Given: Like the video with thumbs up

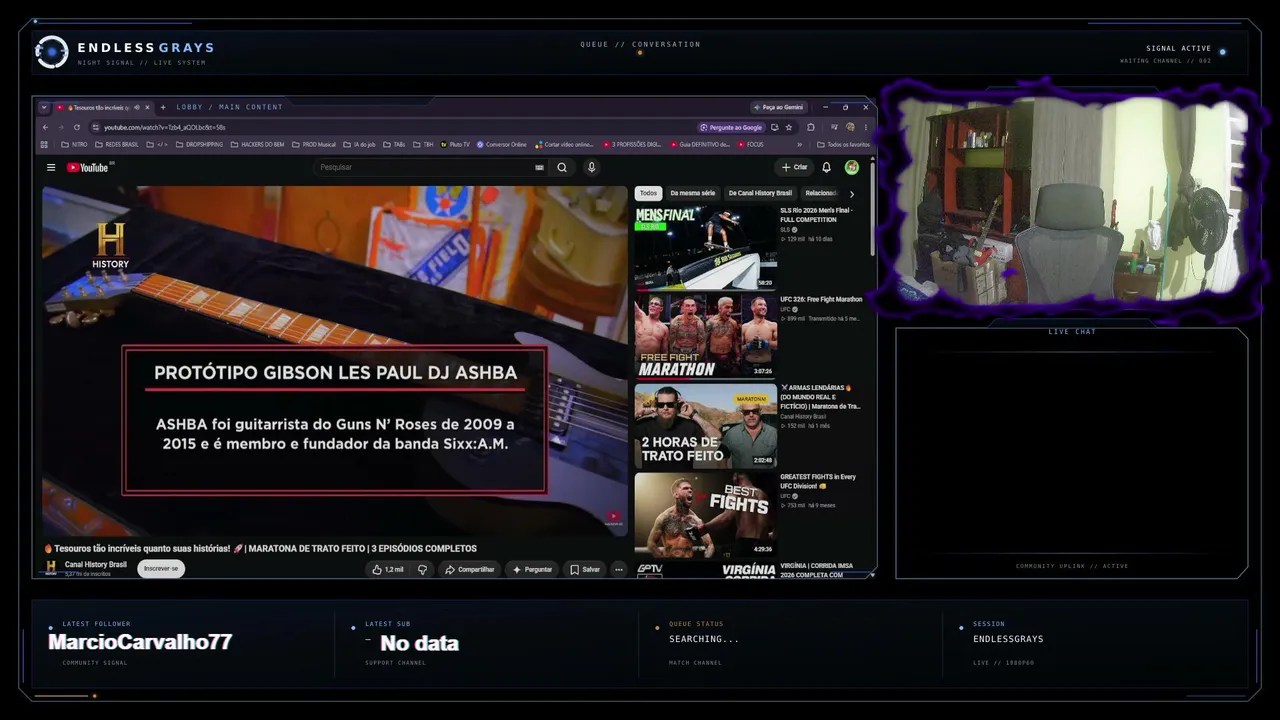Looking at the screenshot, I should click(x=388, y=569).
